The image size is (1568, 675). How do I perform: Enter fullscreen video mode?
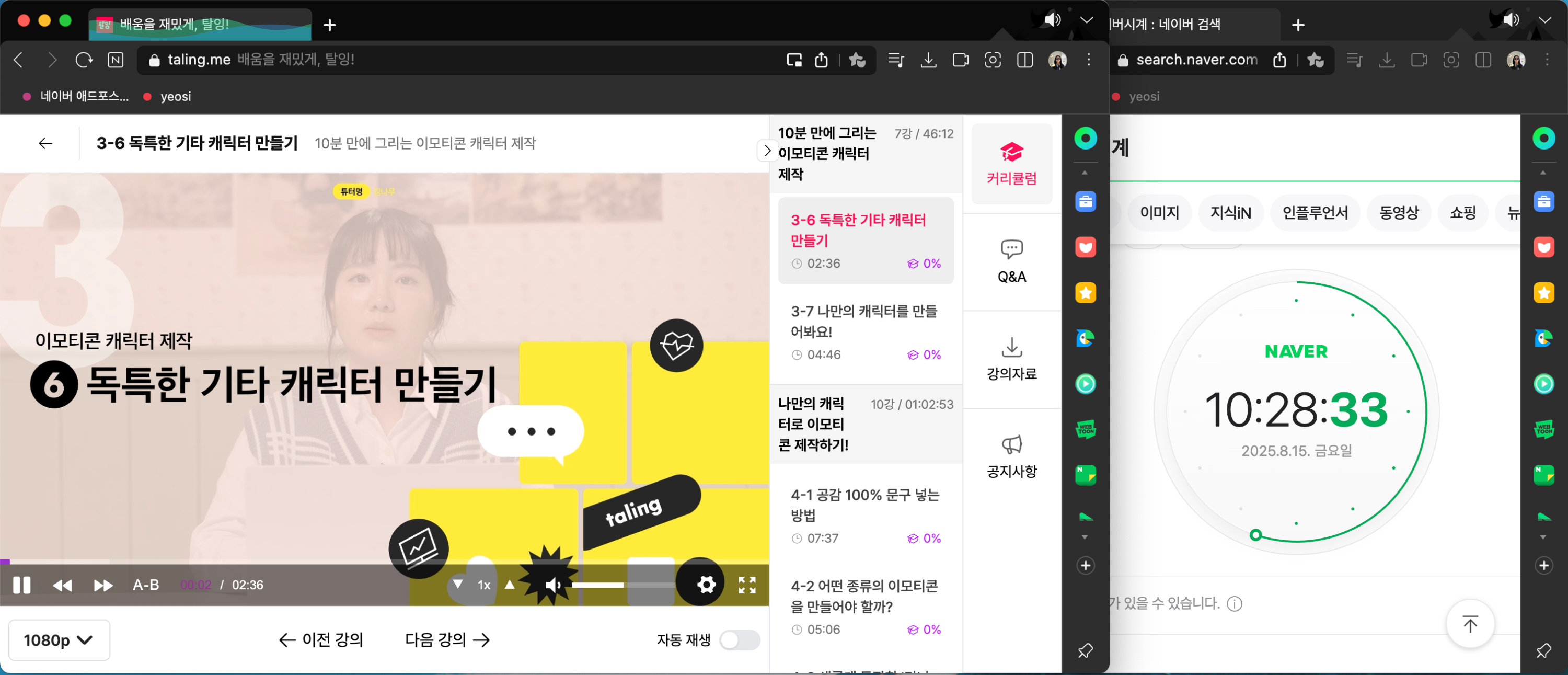pyautogui.click(x=747, y=585)
